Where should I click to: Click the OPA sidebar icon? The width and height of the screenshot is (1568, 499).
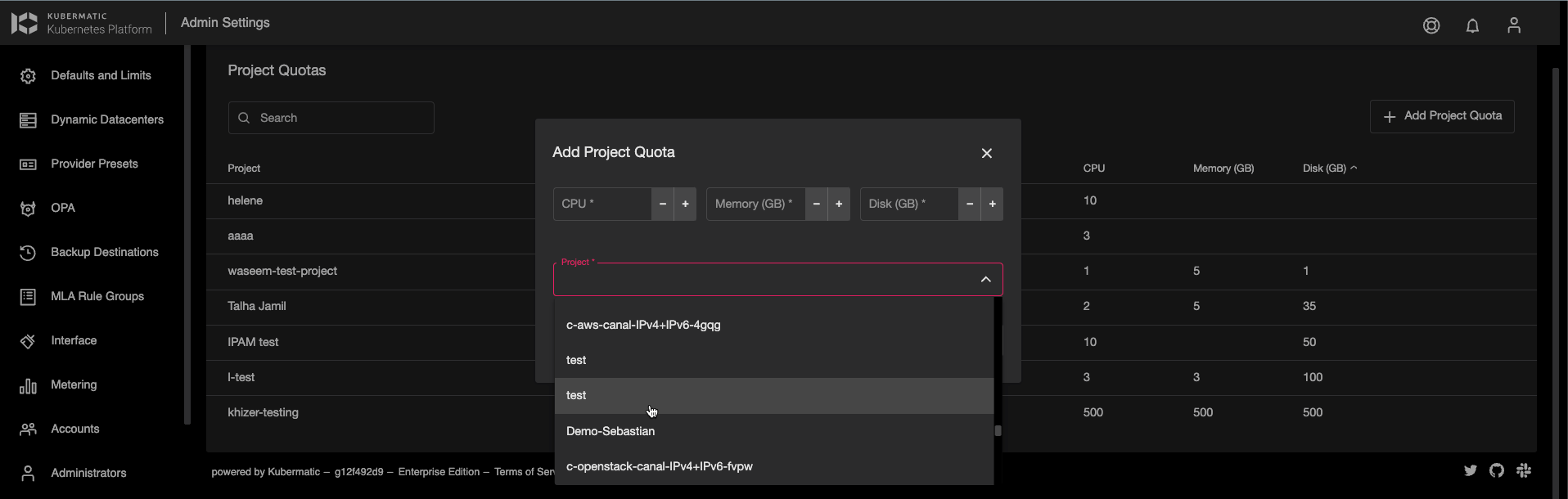pyautogui.click(x=28, y=209)
